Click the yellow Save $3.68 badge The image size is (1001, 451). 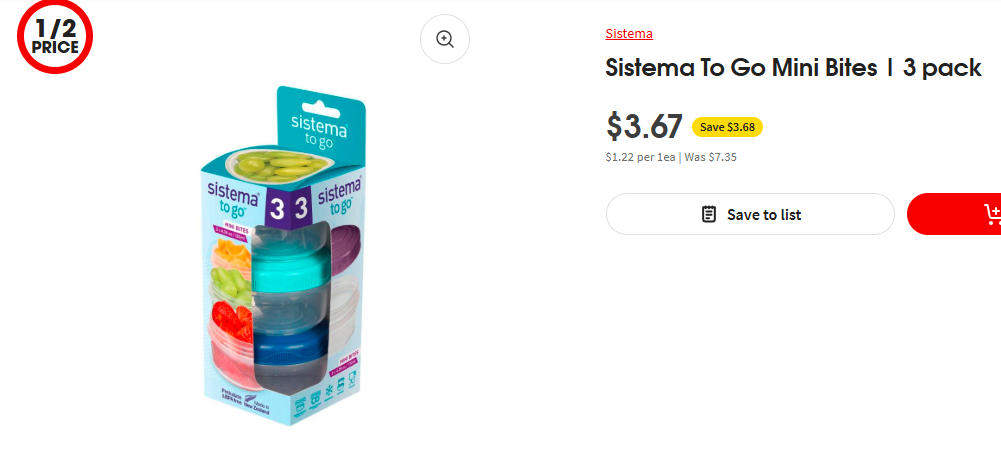click(x=727, y=127)
